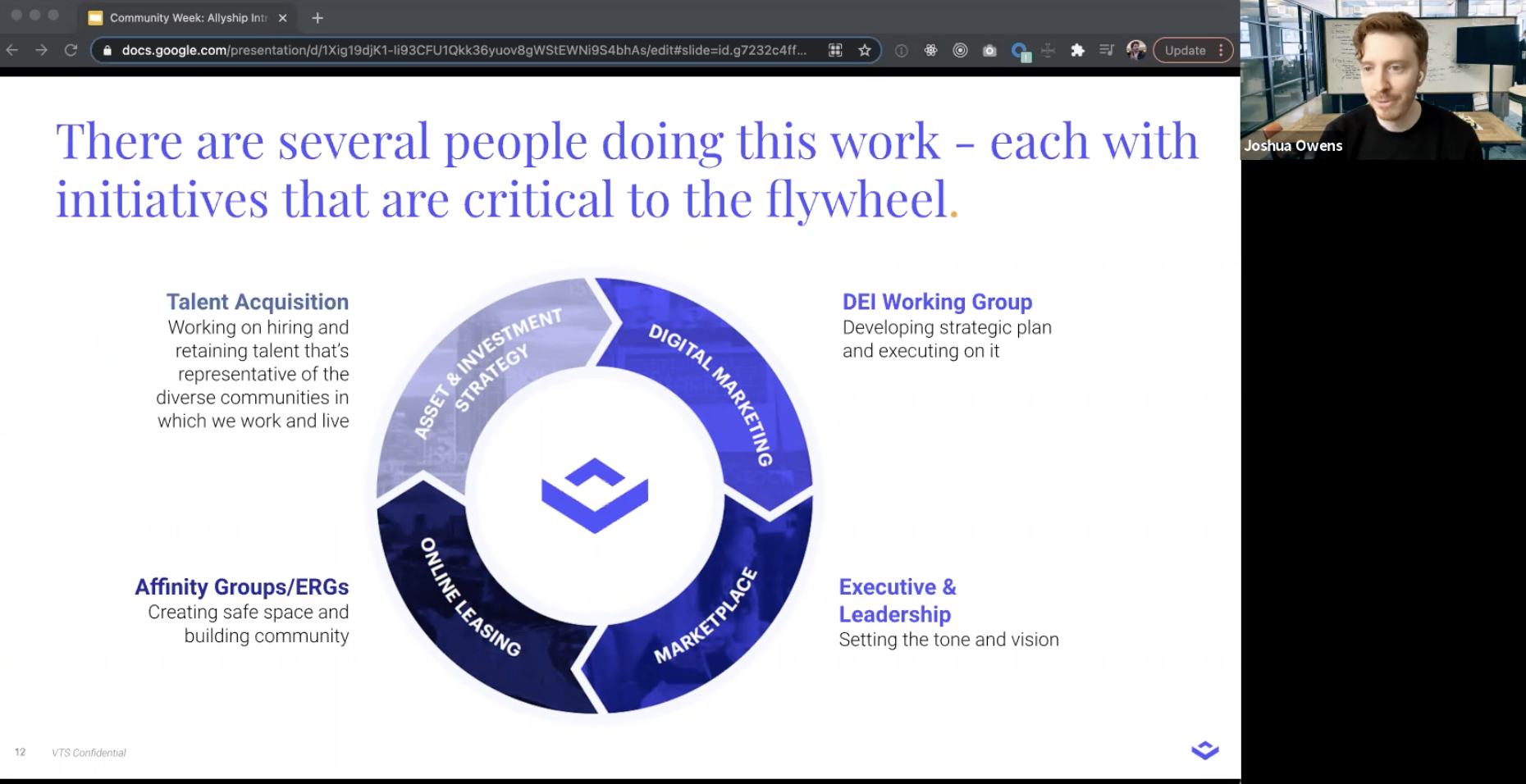The width and height of the screenshot is (1526, 784).
Task: Click the concentric circles extension icon
Action: click(x=960, y=50)
